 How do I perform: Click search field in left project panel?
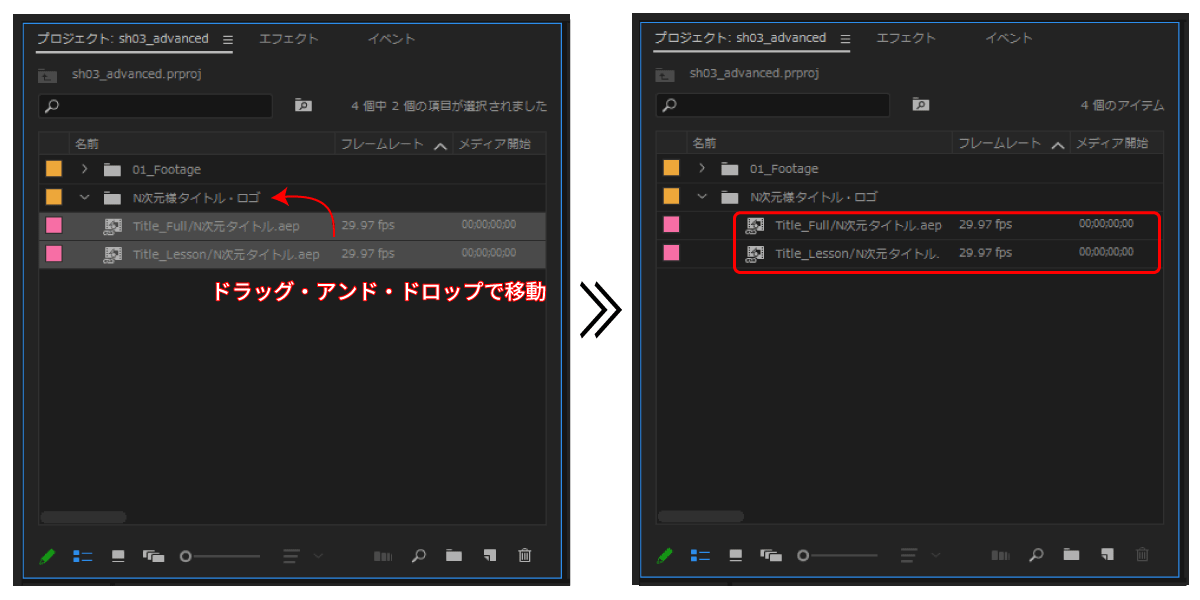click(x=155, y=105)
